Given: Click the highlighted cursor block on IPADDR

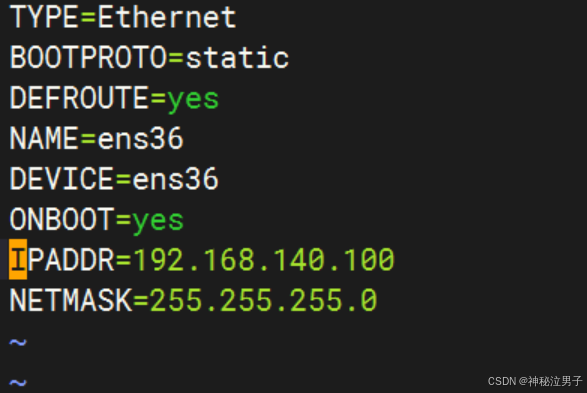Looking at the screenshot, I should click(x=18, y=259).
